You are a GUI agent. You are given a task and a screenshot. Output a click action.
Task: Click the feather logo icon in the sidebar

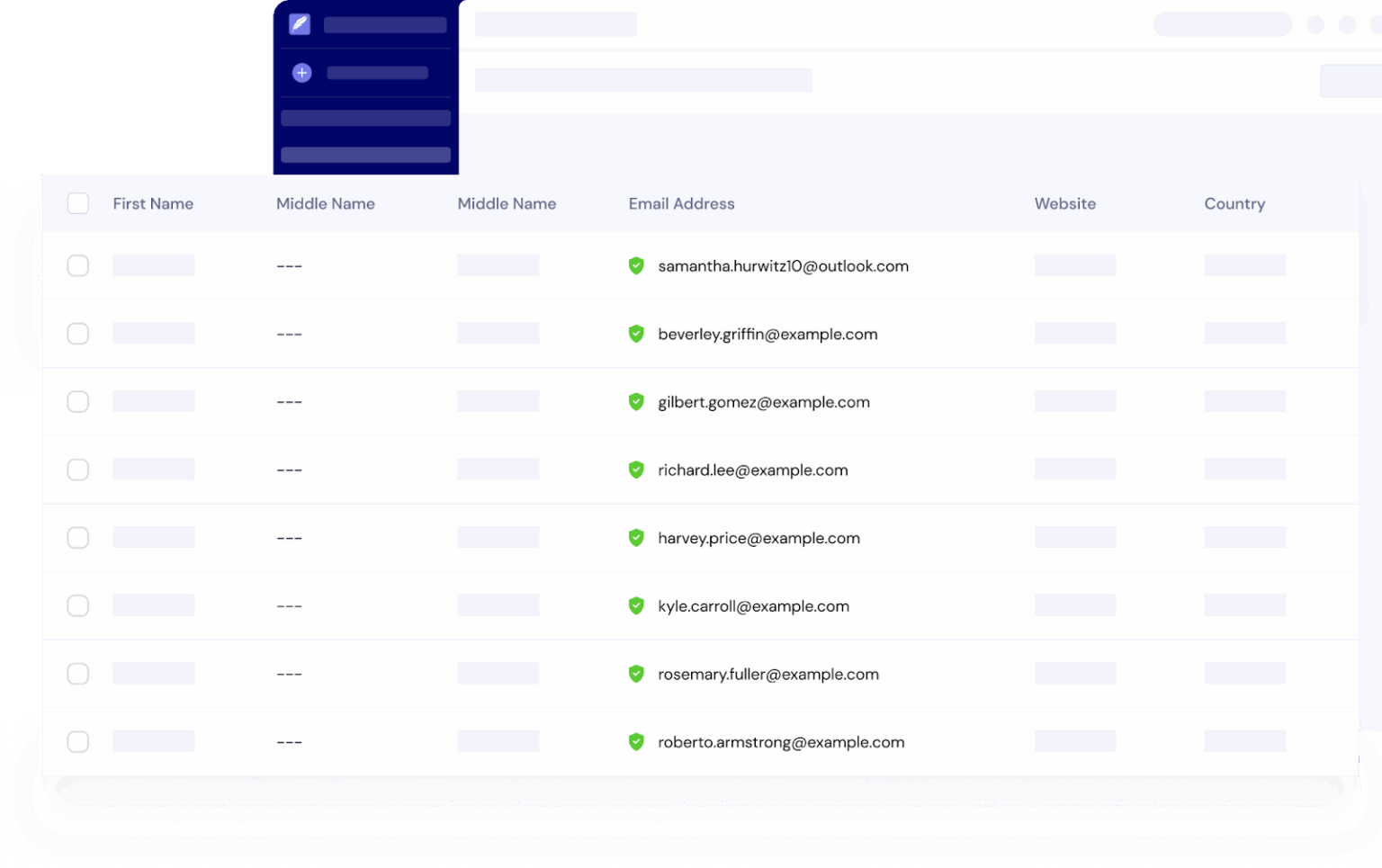click(299, 23)
